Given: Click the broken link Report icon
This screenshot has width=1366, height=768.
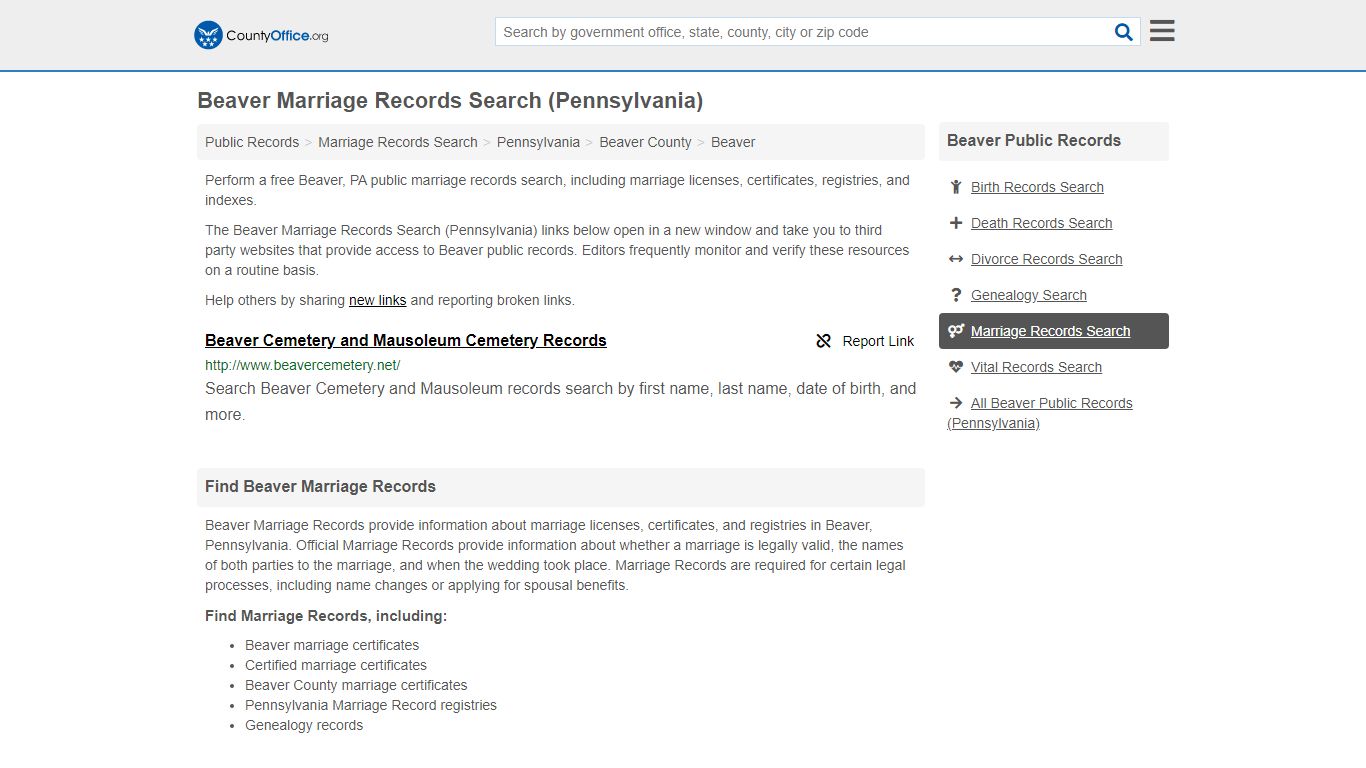Looking at the screenshot, I should pyautogui.click(x=824, y=341).
